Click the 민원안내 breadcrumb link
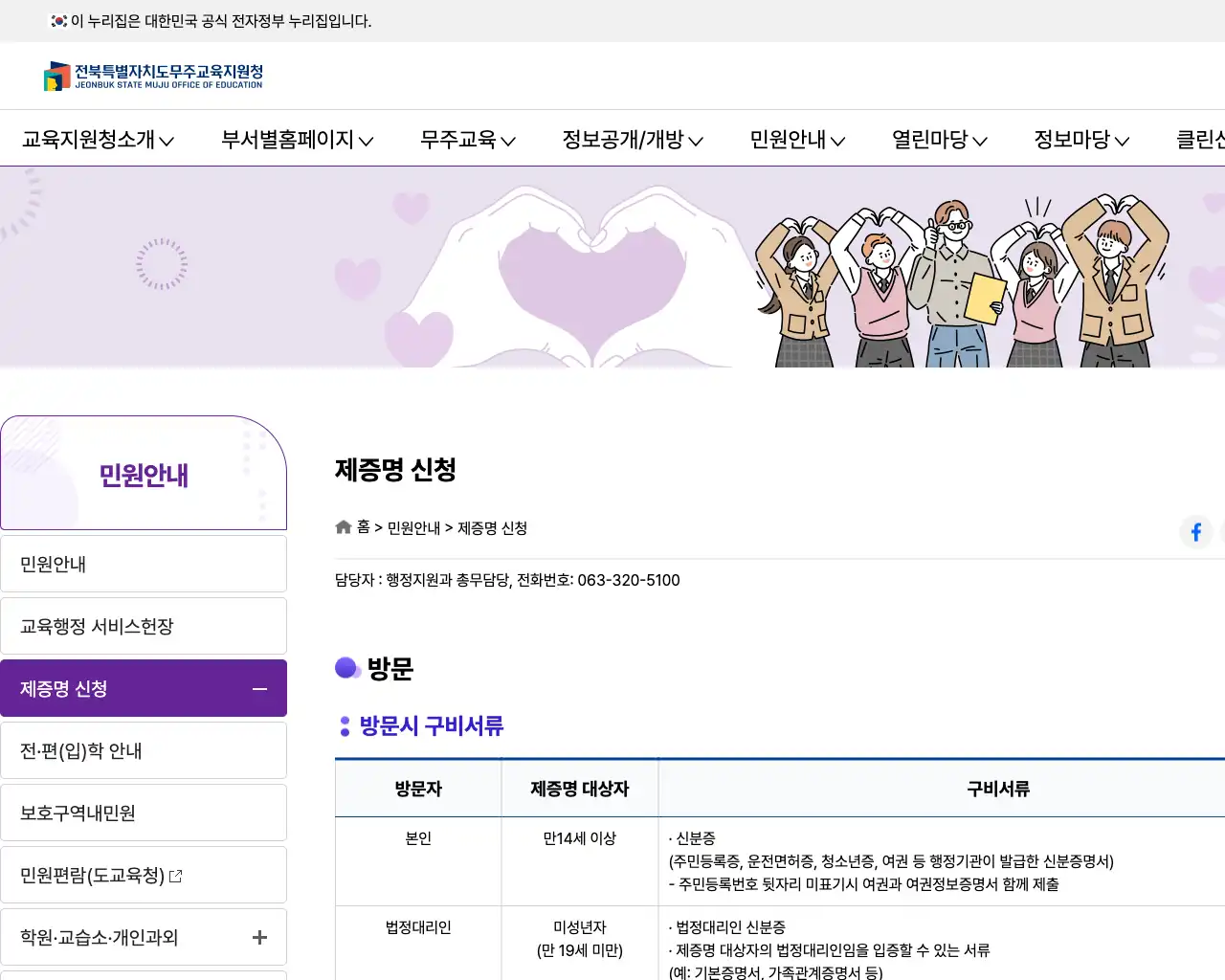The image size is (1225, 980). pyautogui.click(x=413, y=527)
